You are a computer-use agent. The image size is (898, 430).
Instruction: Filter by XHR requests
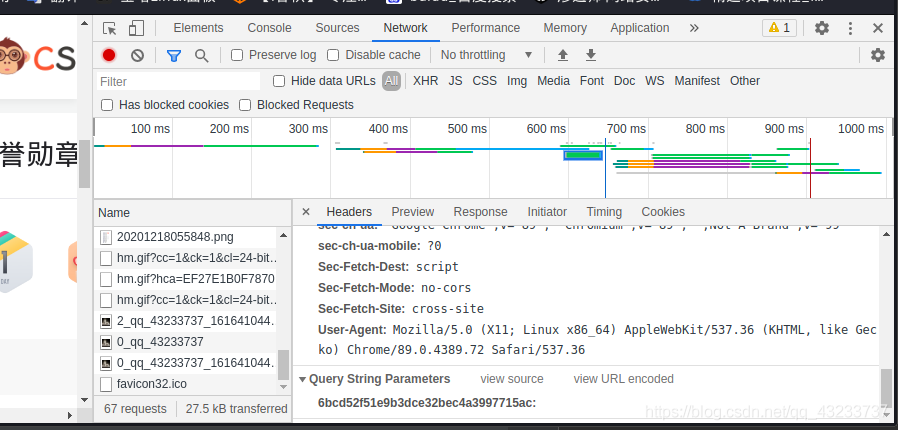point(426,81)
